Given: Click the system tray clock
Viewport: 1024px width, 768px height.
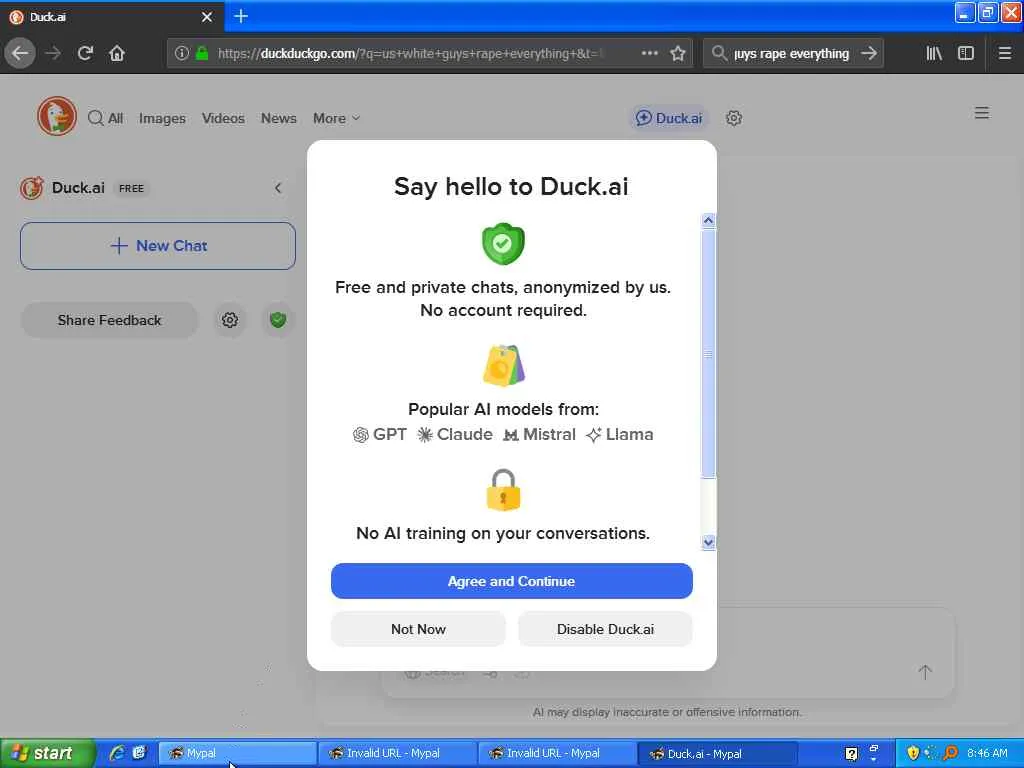Looking at the screenshot, I should [987, 753].
